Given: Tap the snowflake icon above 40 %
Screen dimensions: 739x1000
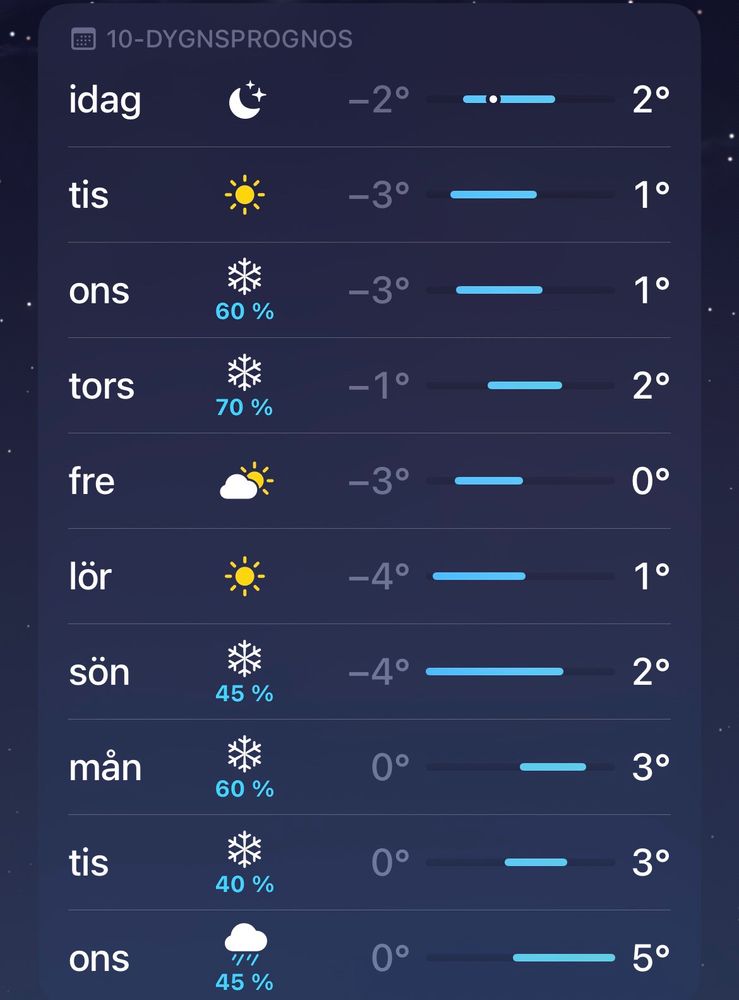Looking at the screenshot, I should coord(244,849).
